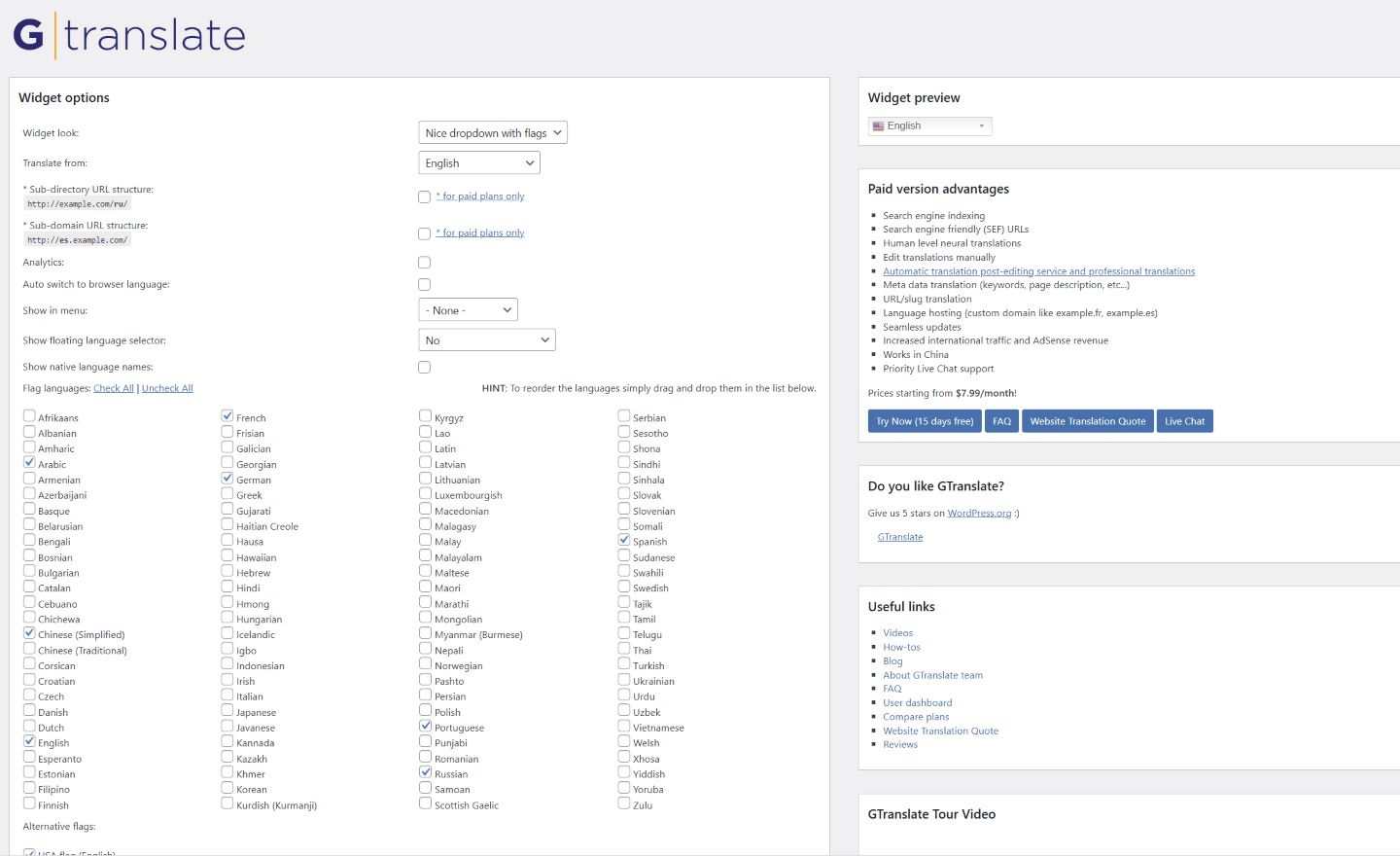
Task: Open the WordPress.org link
Action: 979,514
